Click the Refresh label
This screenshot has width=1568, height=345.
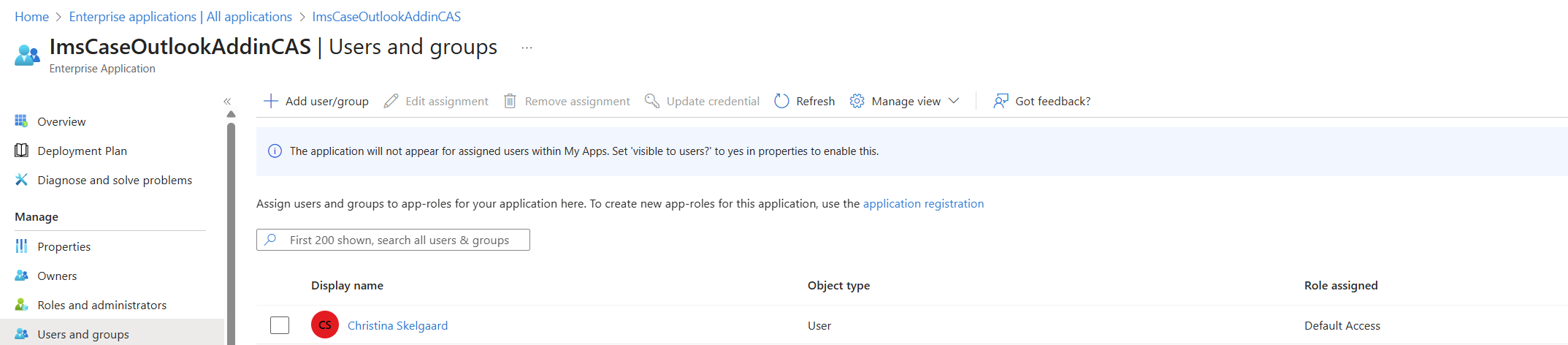815,101
